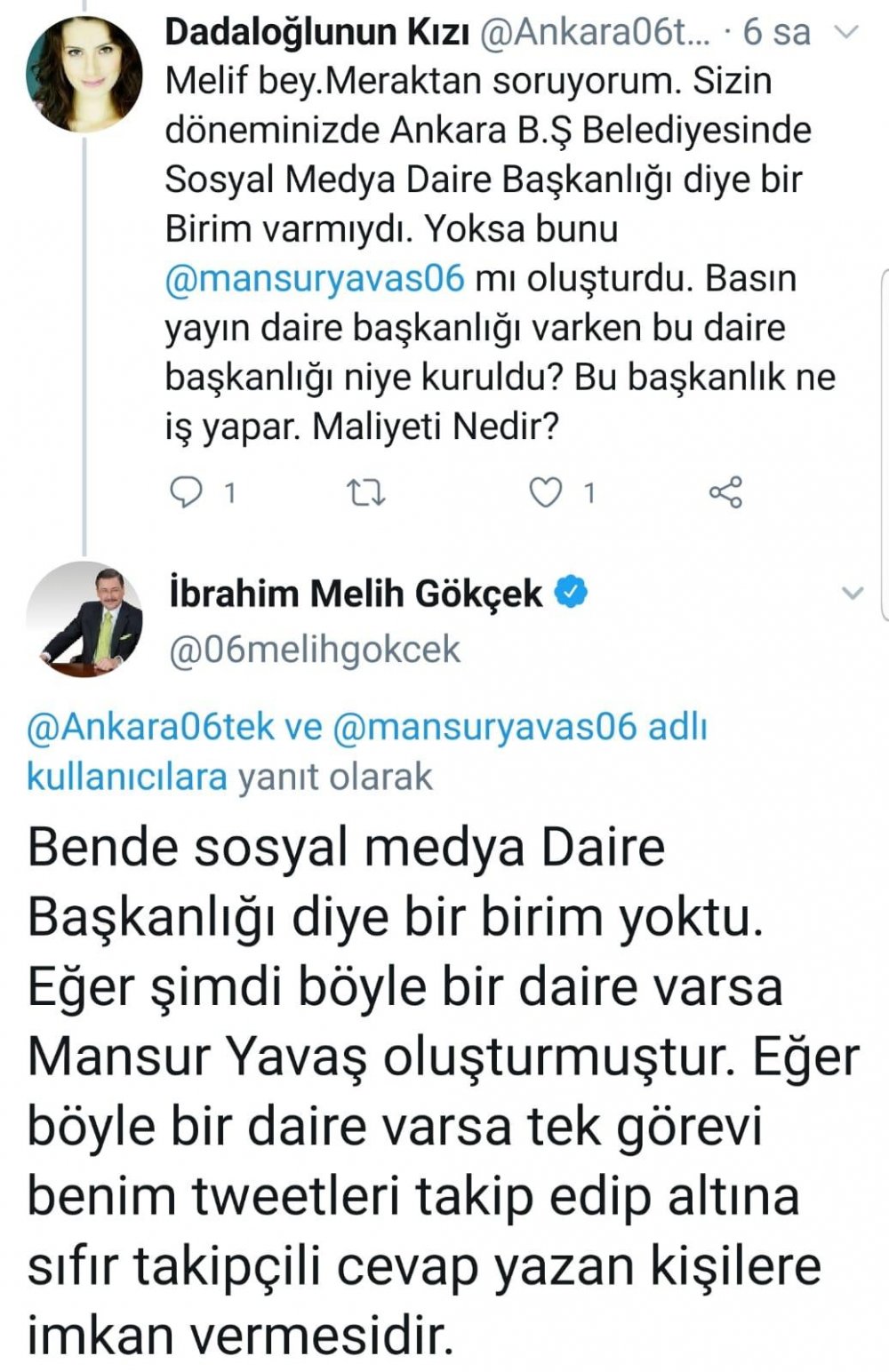889x1372 pixels.
Task: Open Gökçek's reply text starting 'Bende sosyal medya'
Action: (x=444, y=1091)
